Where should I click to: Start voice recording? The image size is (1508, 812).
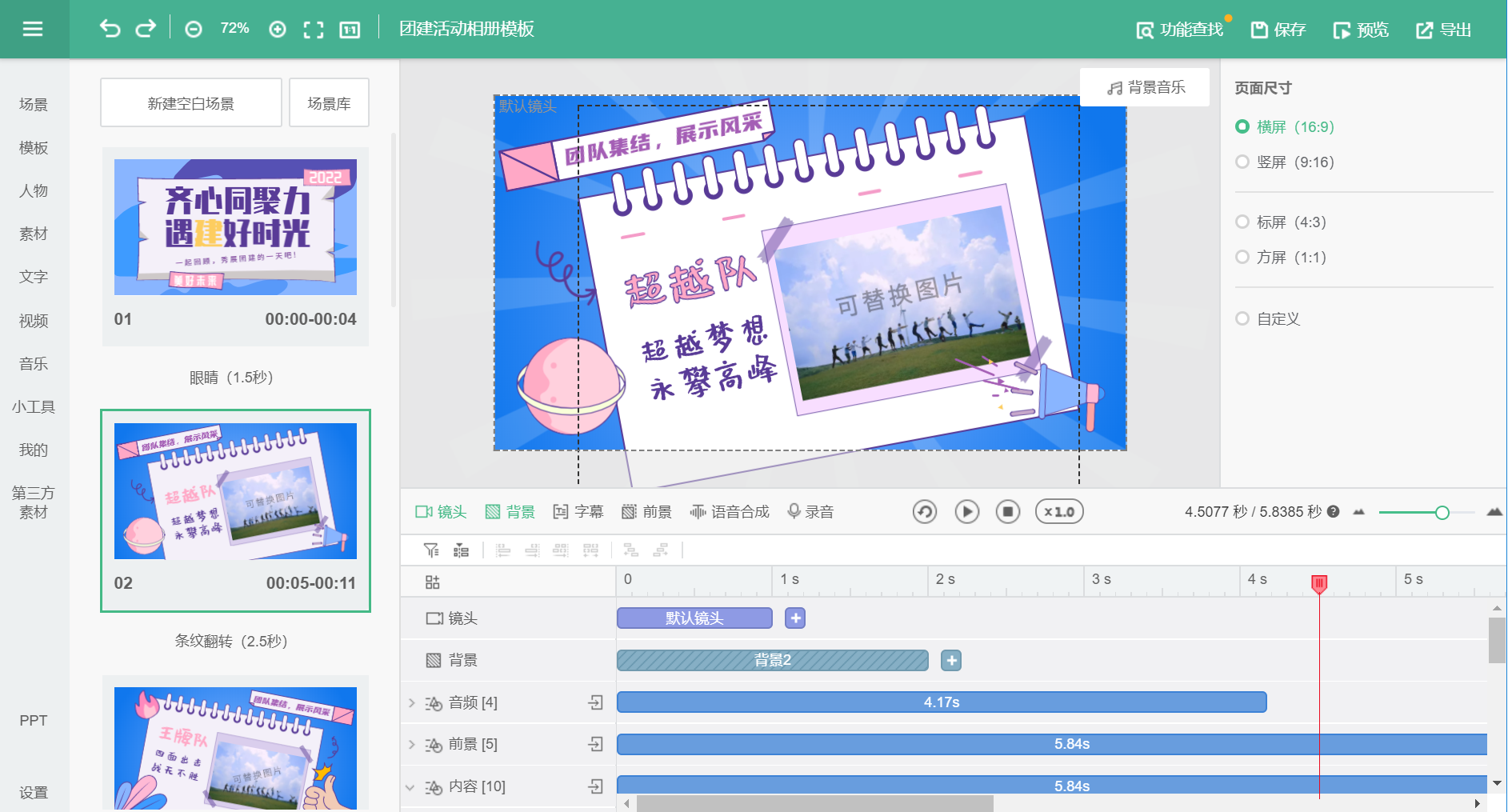(x=810, y=512)
